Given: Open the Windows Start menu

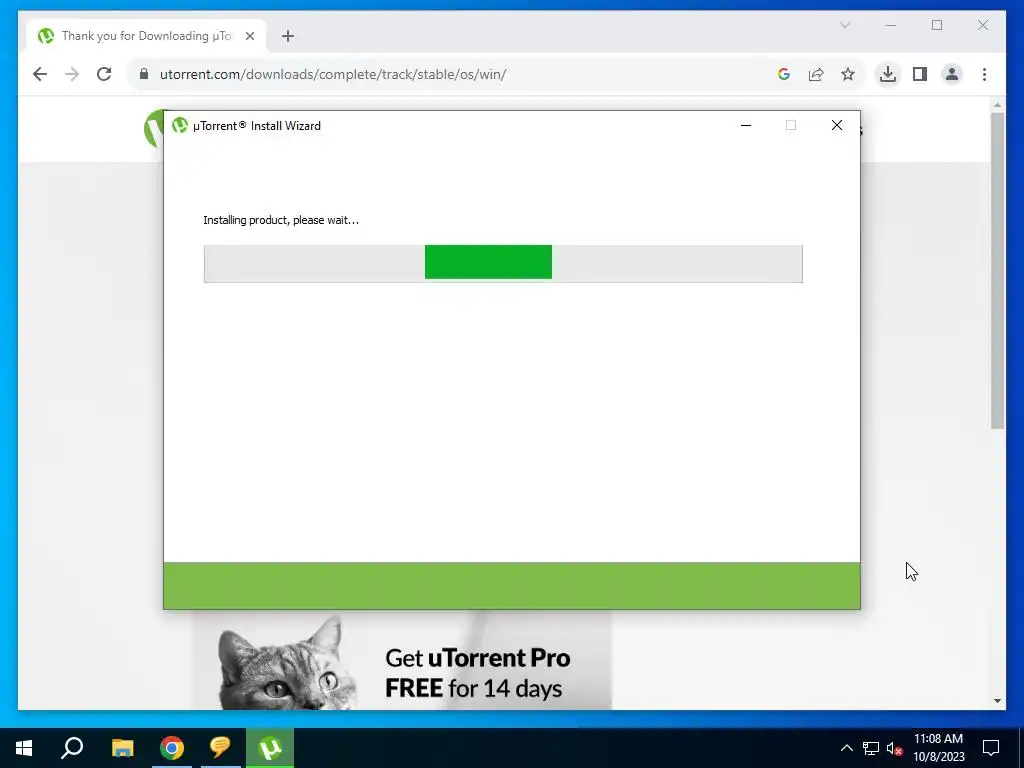Looking at the screenshot, I should tap(24, 748).
